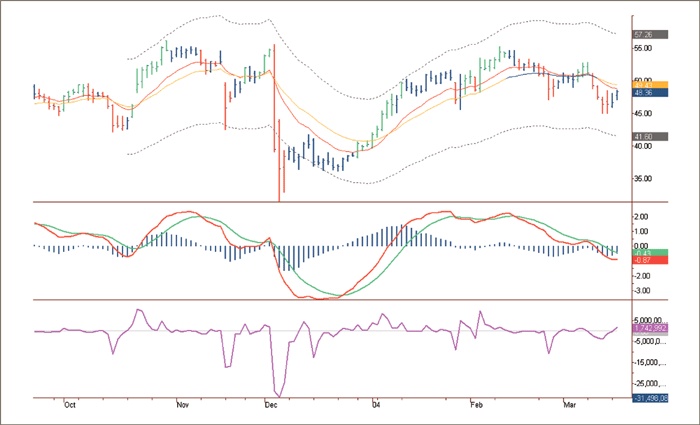The width and height of the screenshot is (700, 425).
Task: Select the Oct date on time axis
Action: 70,405
